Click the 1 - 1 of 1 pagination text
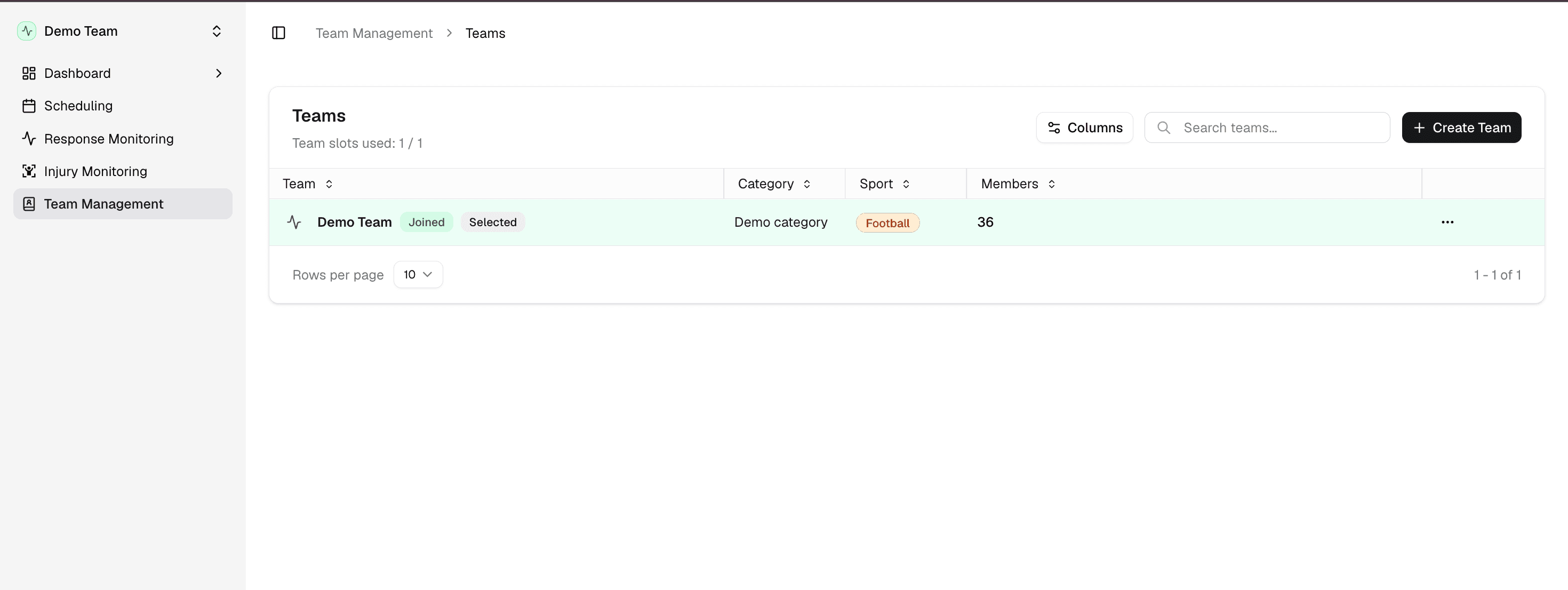Image resolution: width=1568 pixels, height=590 pixels. [1497, 275]
